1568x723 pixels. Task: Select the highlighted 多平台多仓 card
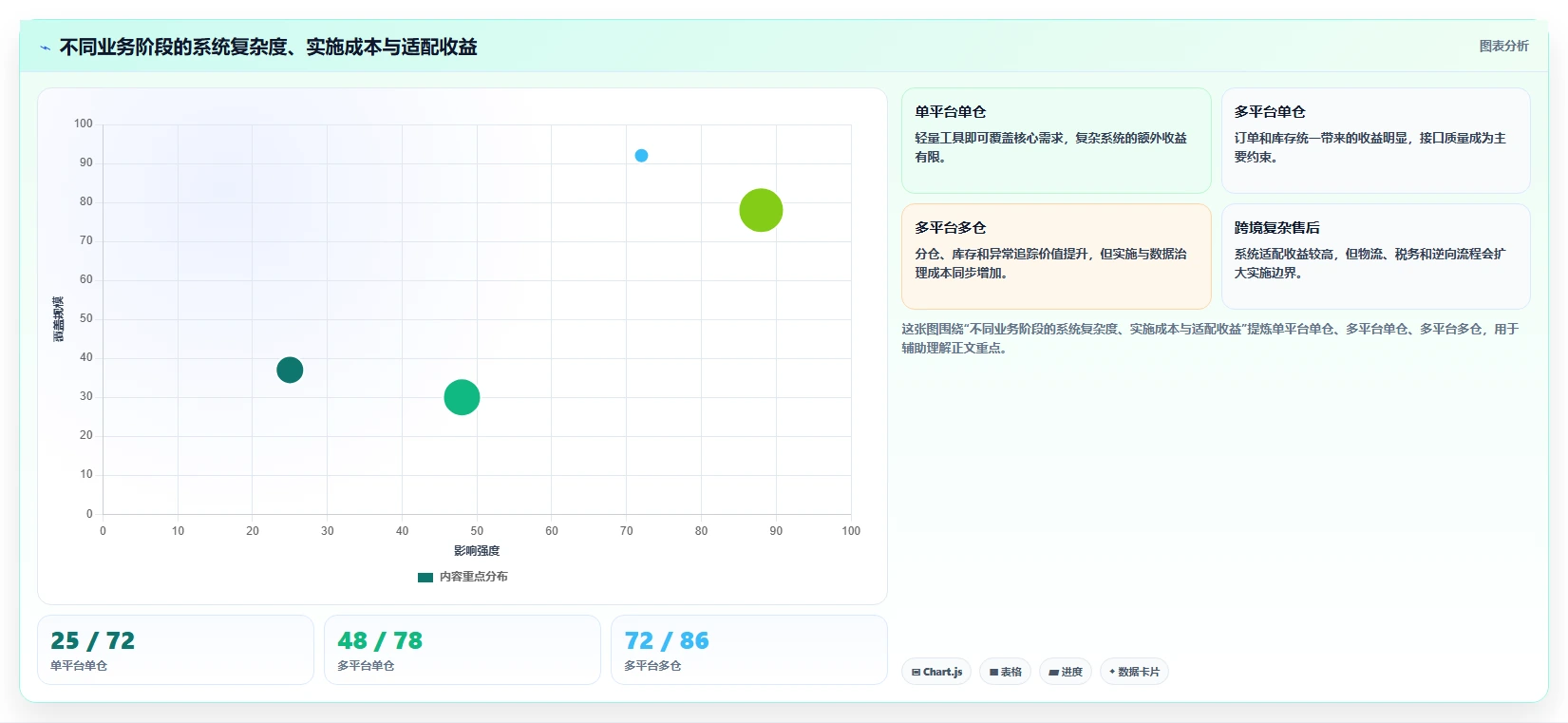point(1056,257)
